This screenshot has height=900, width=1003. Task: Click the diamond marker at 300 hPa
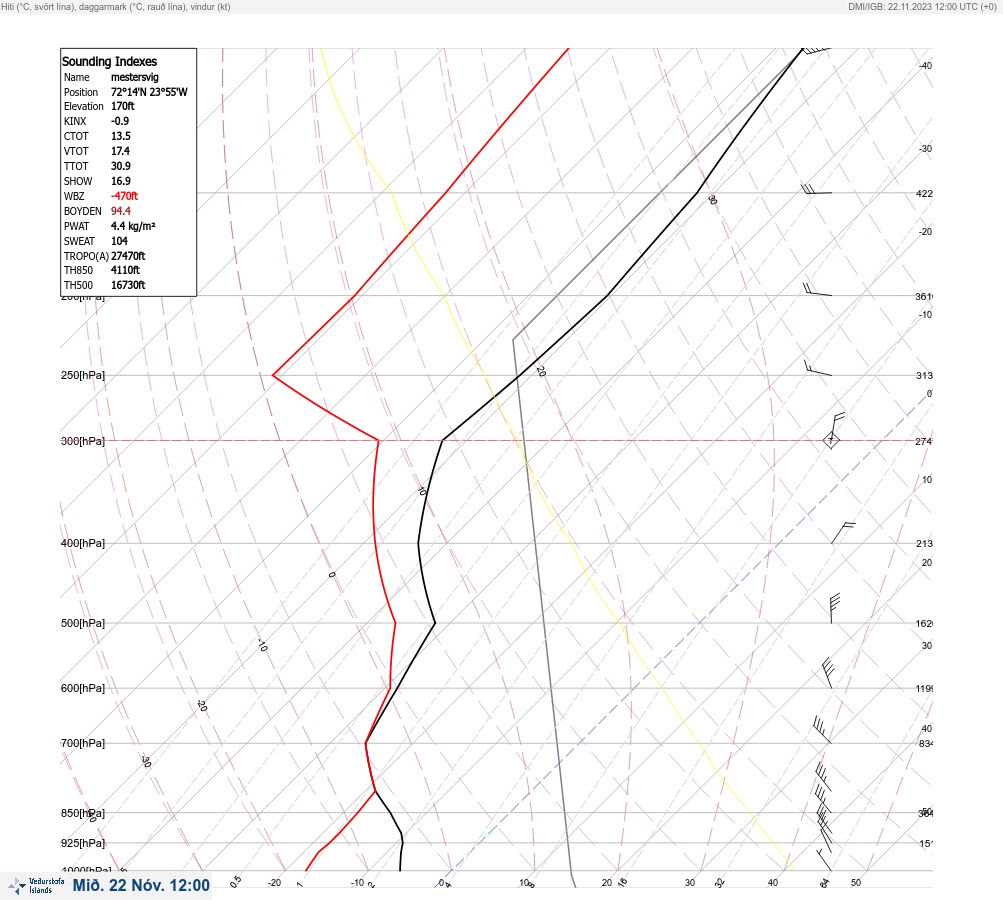coord(831,440)
